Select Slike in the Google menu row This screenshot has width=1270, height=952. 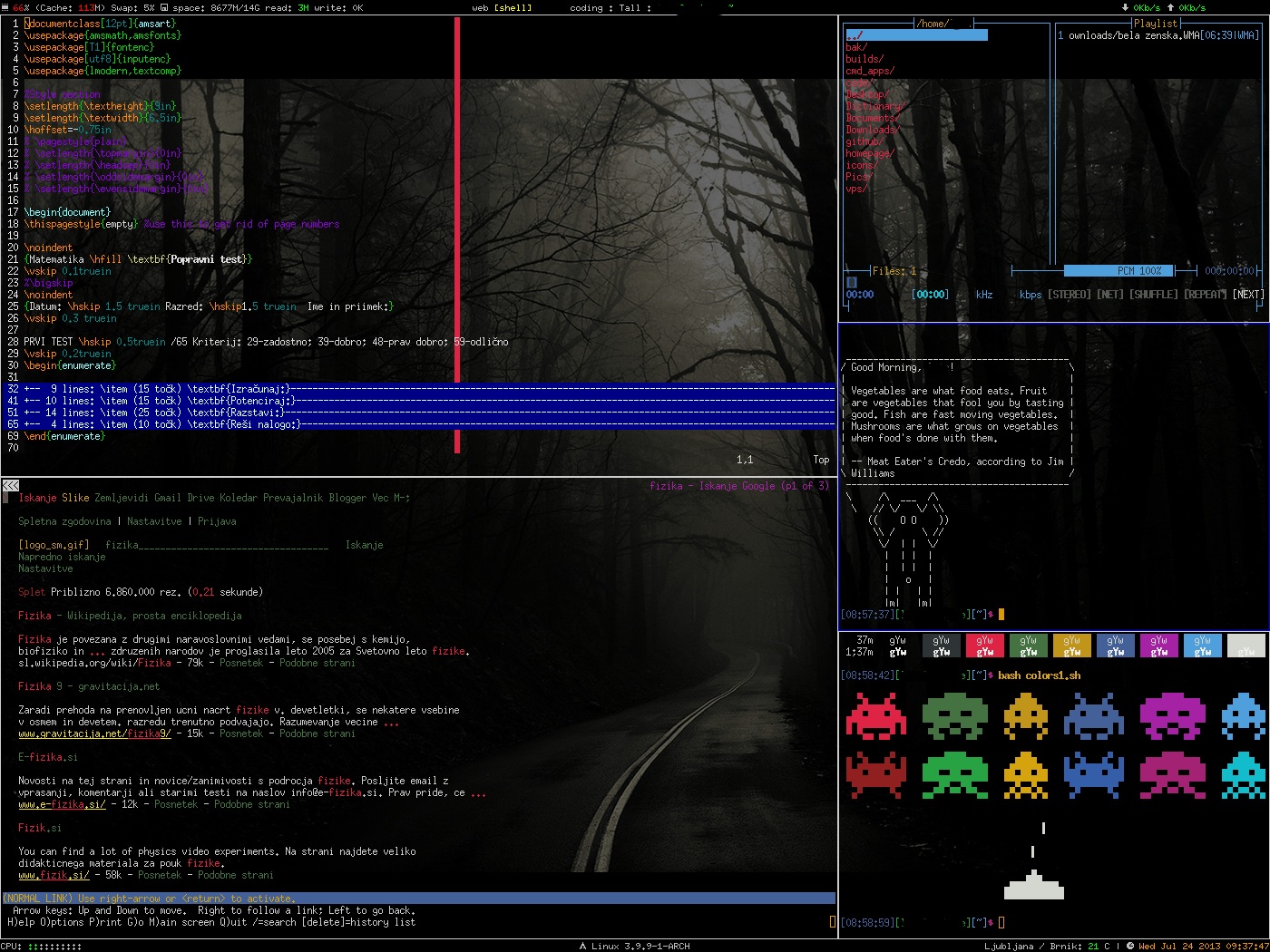pos(75,498)
